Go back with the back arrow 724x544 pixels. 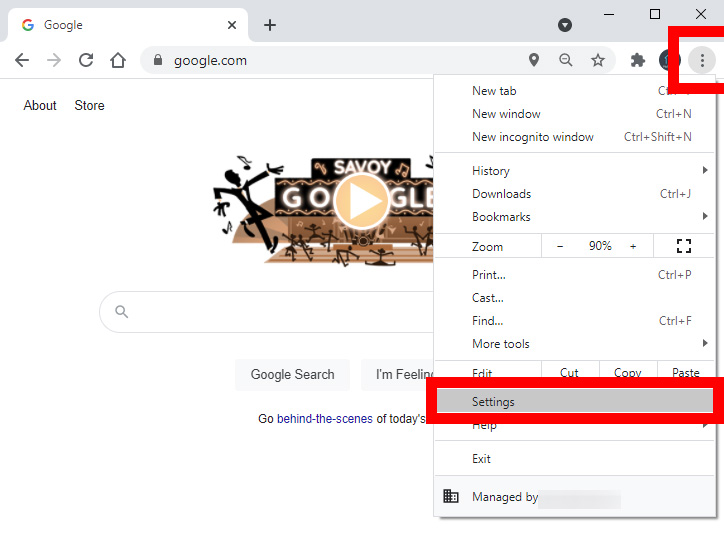click(x=22, y=60)
